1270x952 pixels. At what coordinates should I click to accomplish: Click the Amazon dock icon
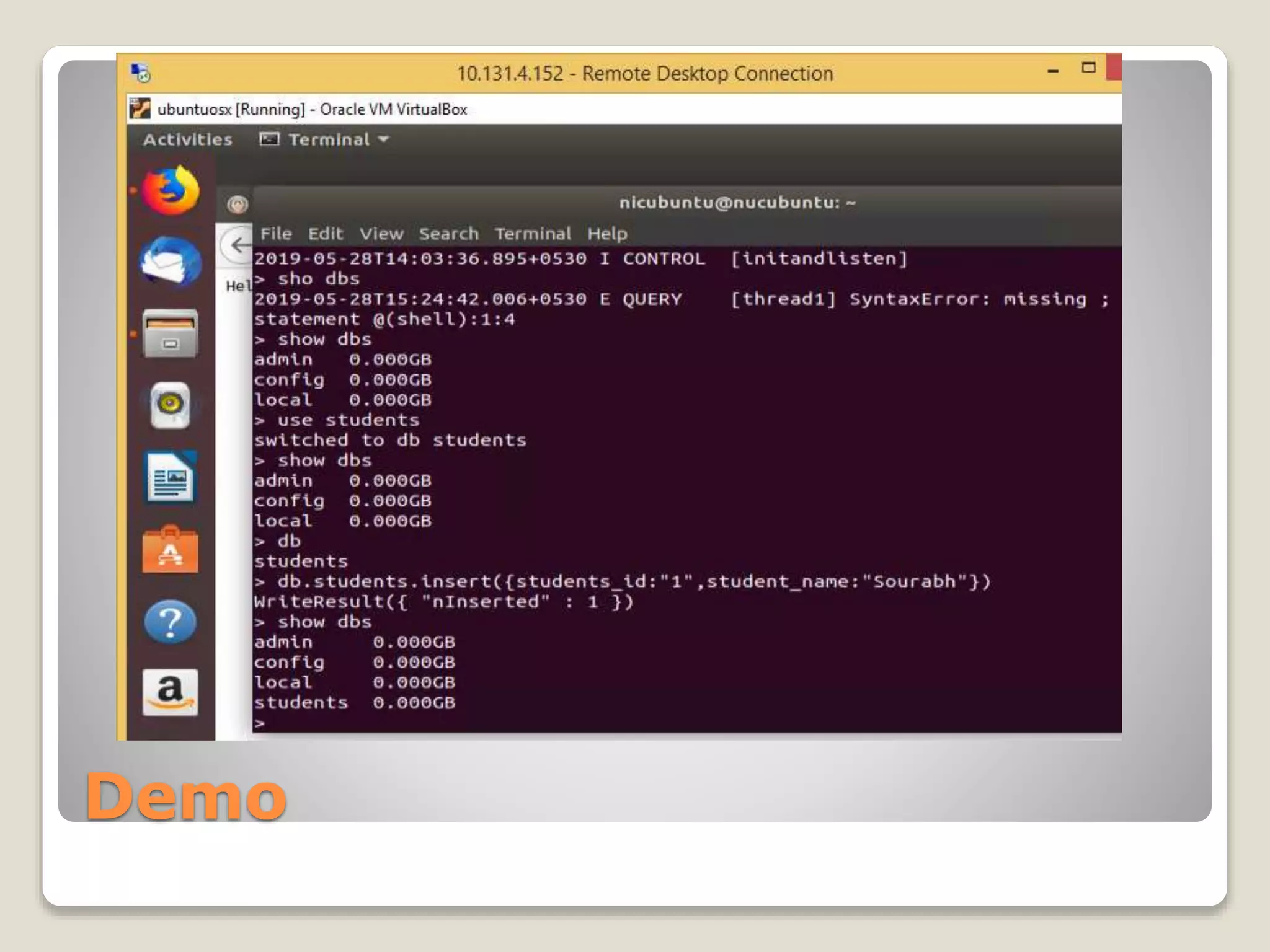171,692
